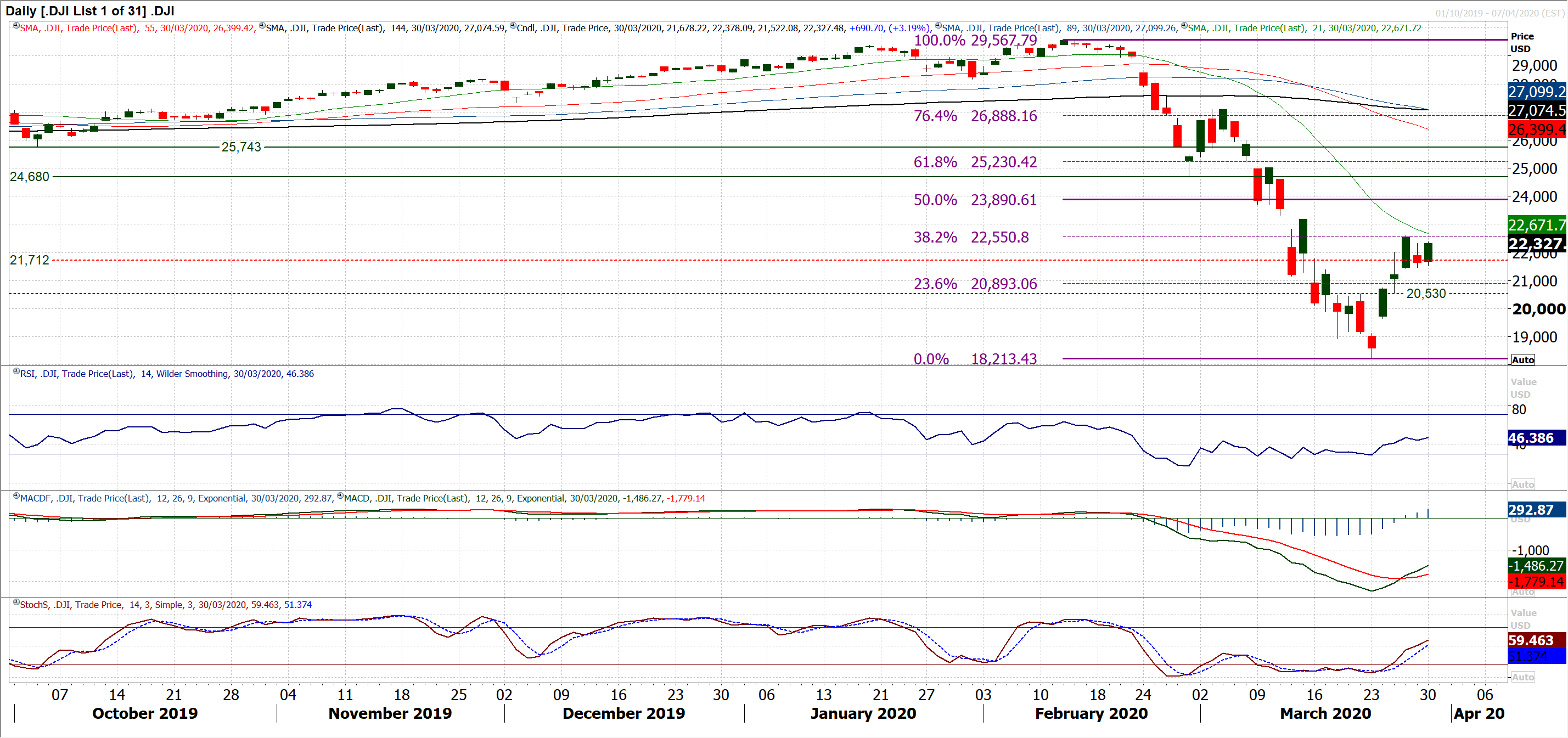This screenshot has width=1568, height=738.
Task: Toggle Auto scaling on the Stochastic panel
Action: pyautogui.click(x=1523, y=677)
